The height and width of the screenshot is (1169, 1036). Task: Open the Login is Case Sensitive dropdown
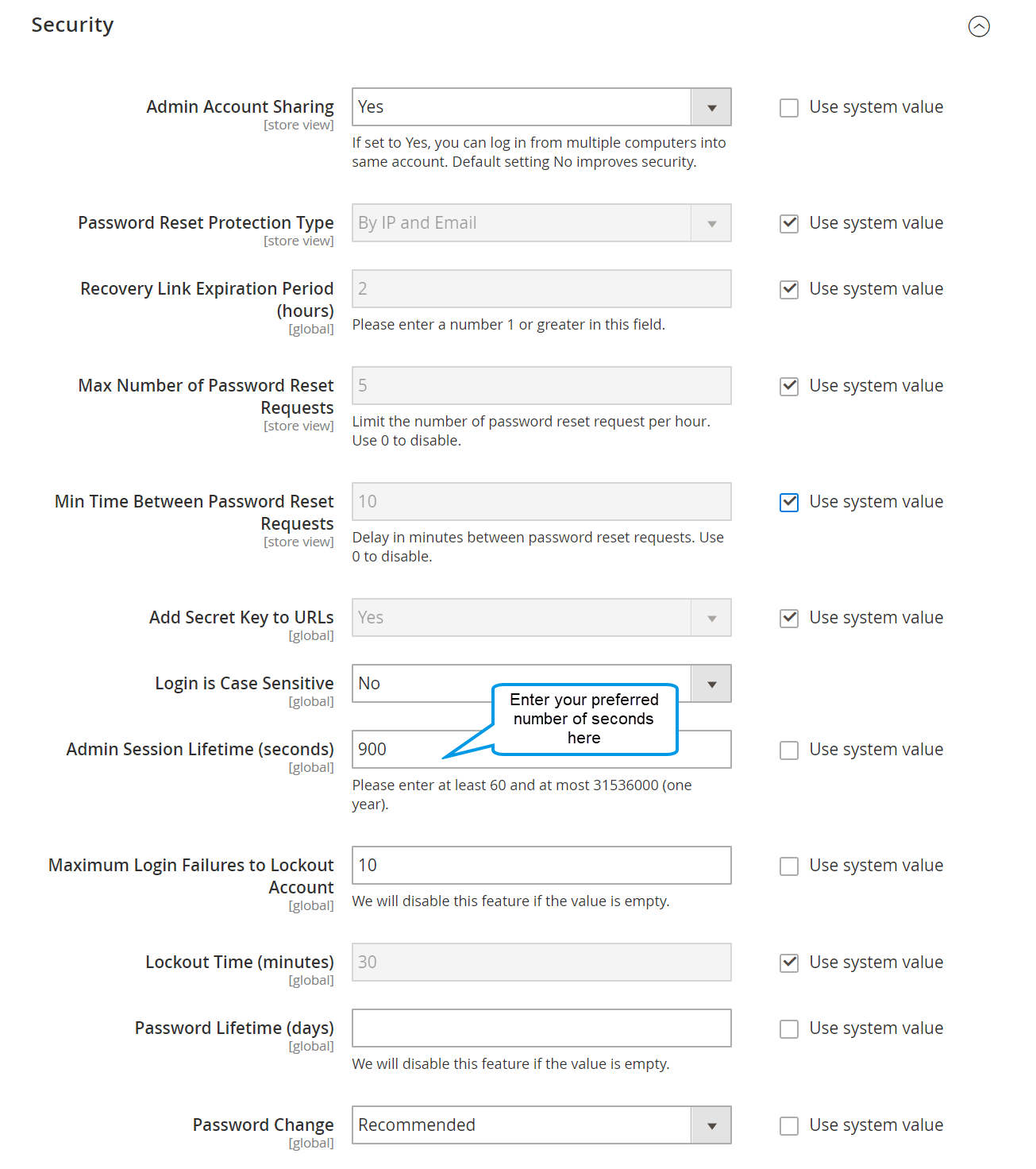click(541, 684)
